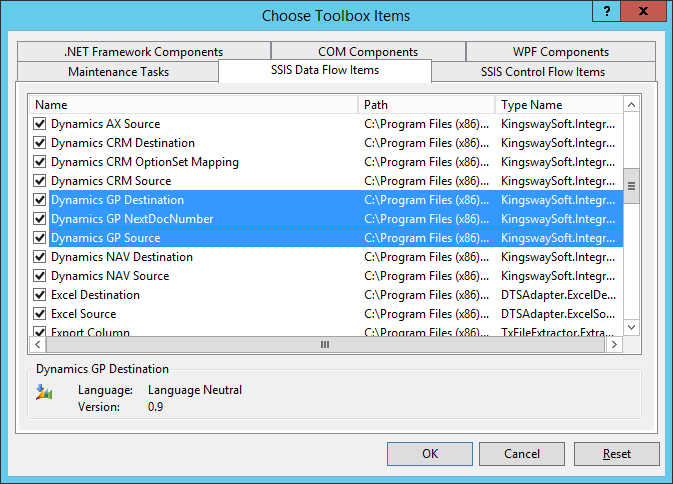Select the Dynamics GP Source row name
Image resolution: width=673 pixels, height=484 pixels.
pos(106,238)
